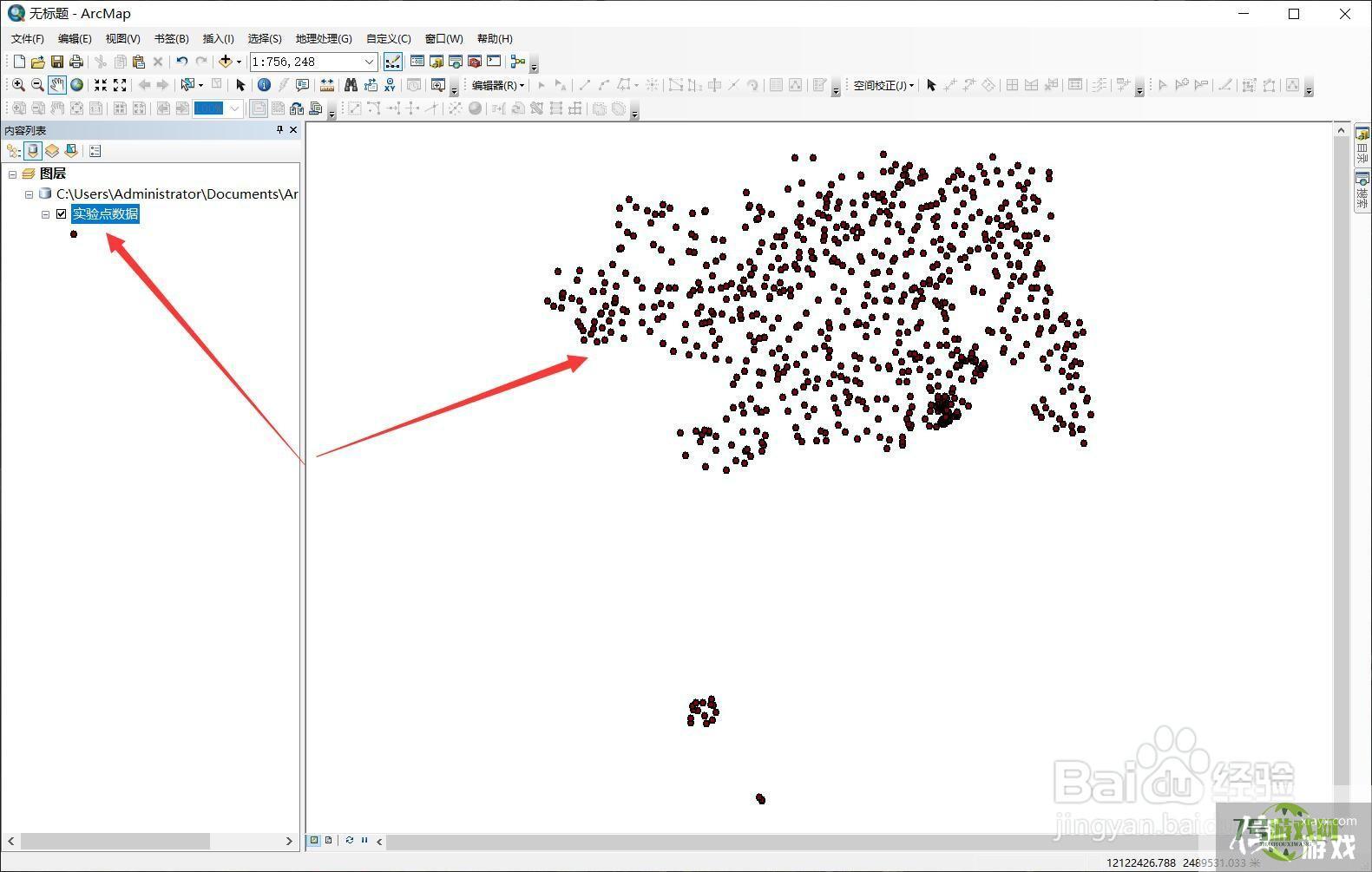The image size is (1372, 872).
Task: Open the 目录 side tab
Action: pos(1362,146)
